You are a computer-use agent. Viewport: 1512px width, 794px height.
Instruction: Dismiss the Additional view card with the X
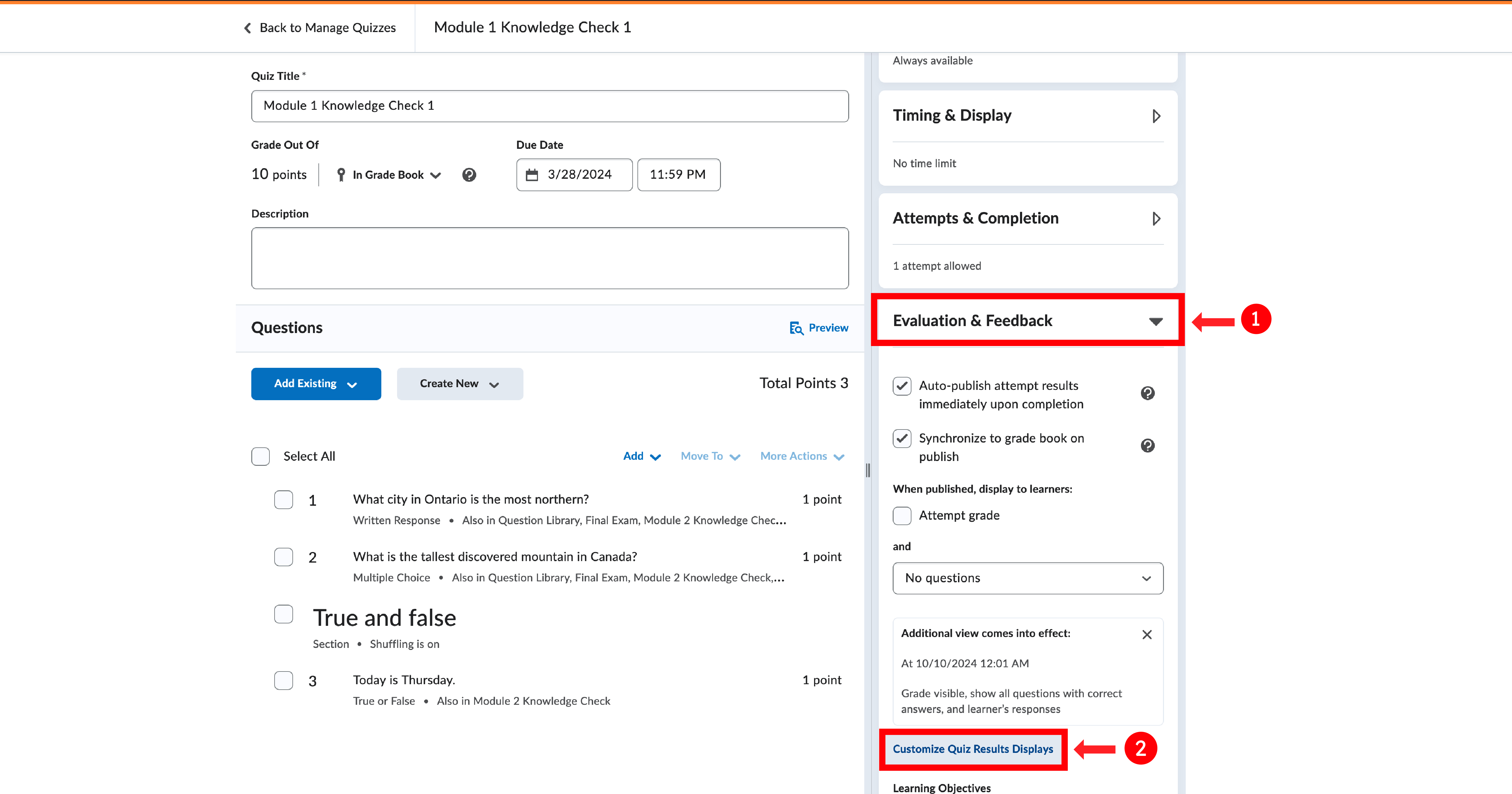tap(1147, 634)
